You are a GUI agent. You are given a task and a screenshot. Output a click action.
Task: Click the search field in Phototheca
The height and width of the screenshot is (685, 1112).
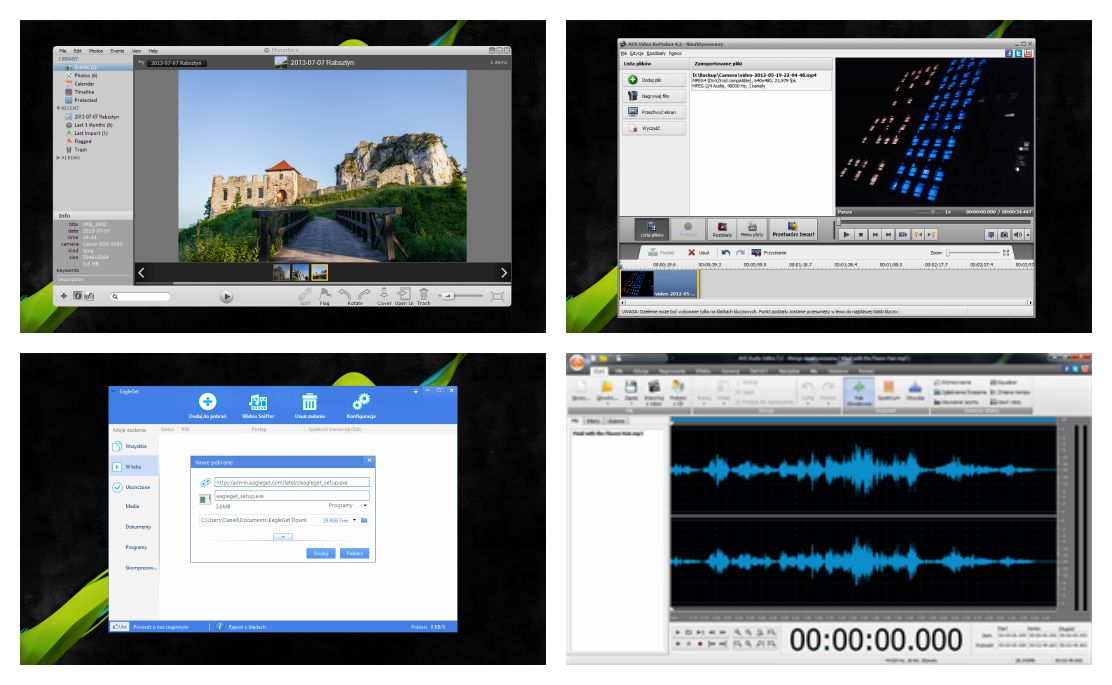point(140,296)
